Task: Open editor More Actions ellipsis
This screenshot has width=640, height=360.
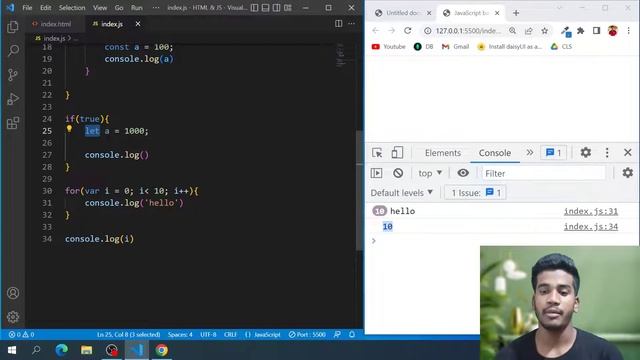Action: click(x=351, y=24)
